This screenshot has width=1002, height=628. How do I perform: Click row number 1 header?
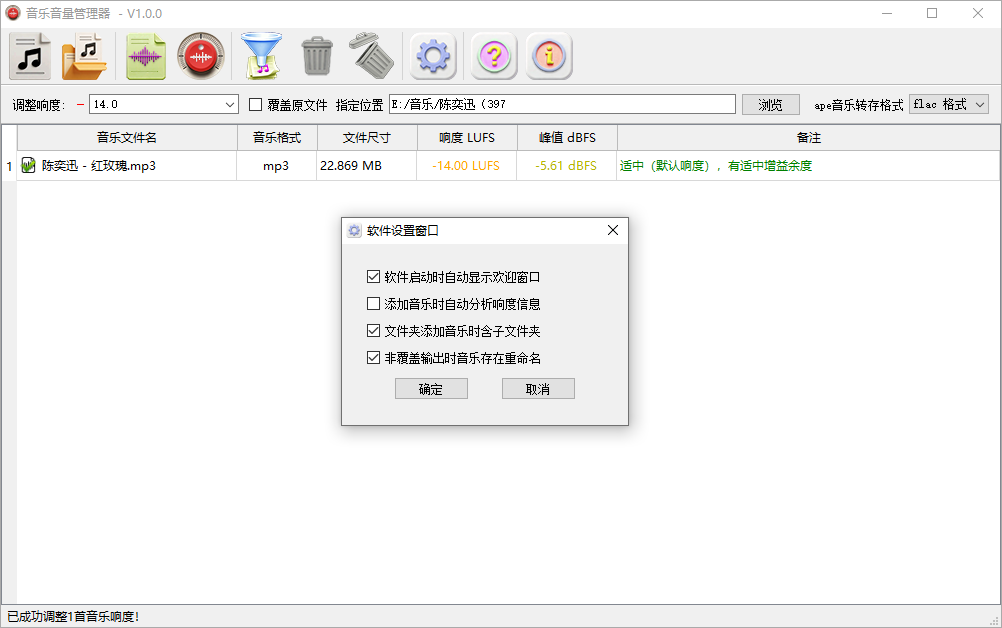click(x=9, y=166)
